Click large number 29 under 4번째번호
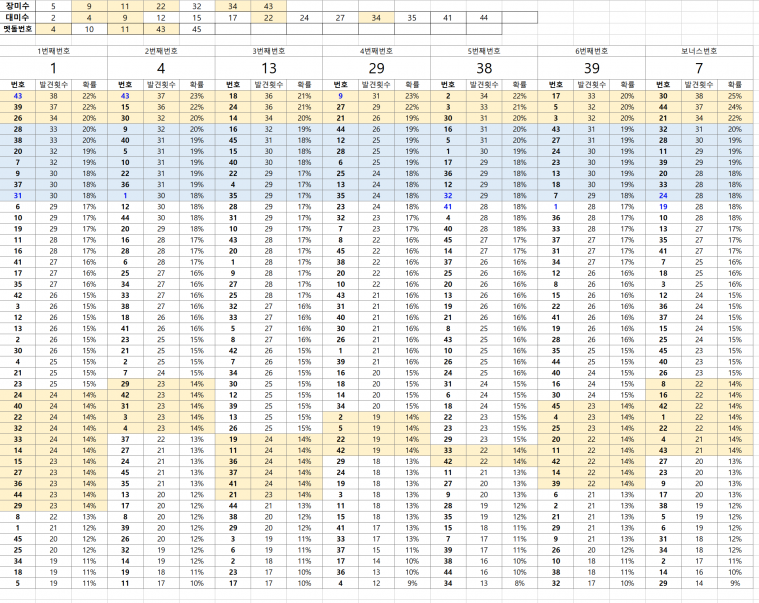 coord(376,68)
